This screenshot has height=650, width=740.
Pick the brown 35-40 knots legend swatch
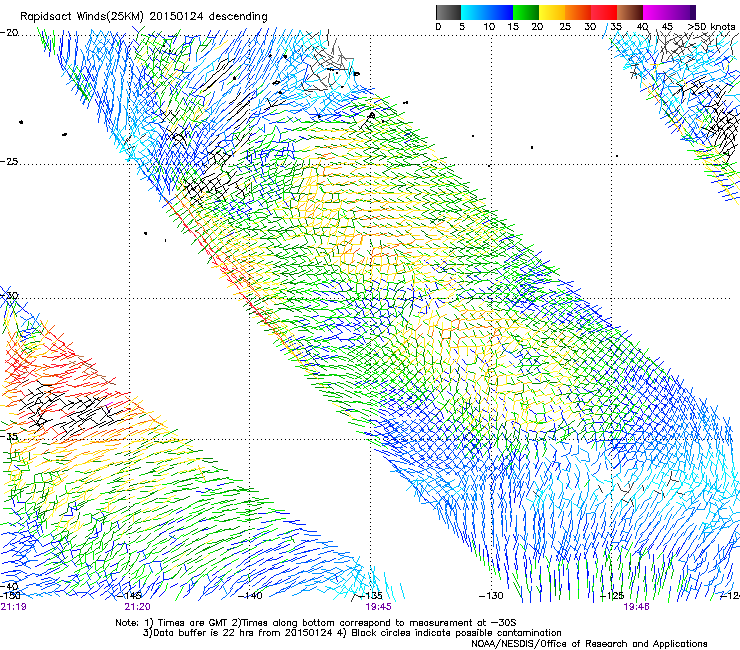point(630,13)
